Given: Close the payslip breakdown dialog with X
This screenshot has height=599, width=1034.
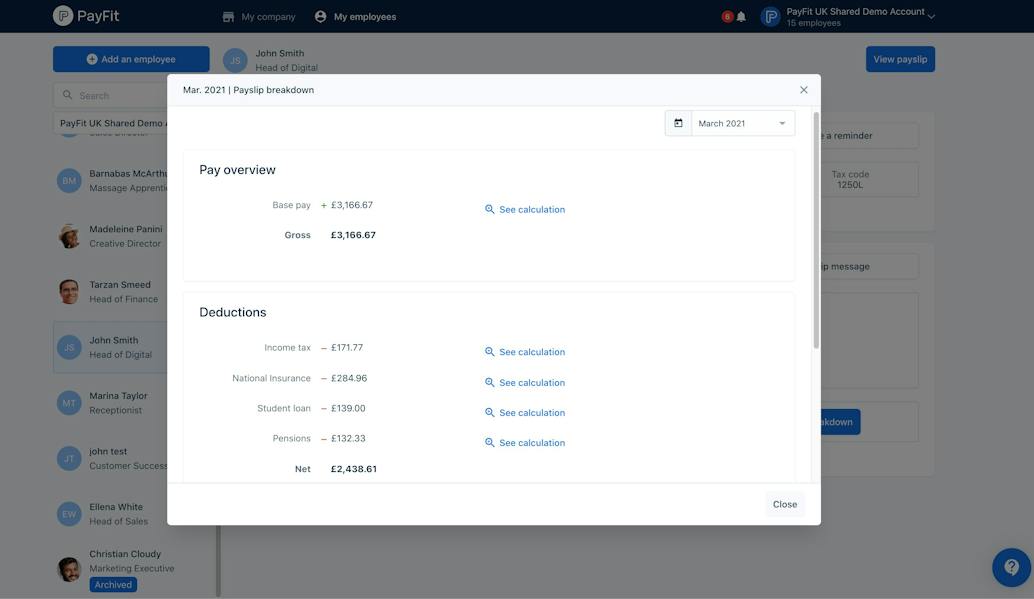Looking at the screenshot, I should [x=803, y=90].
